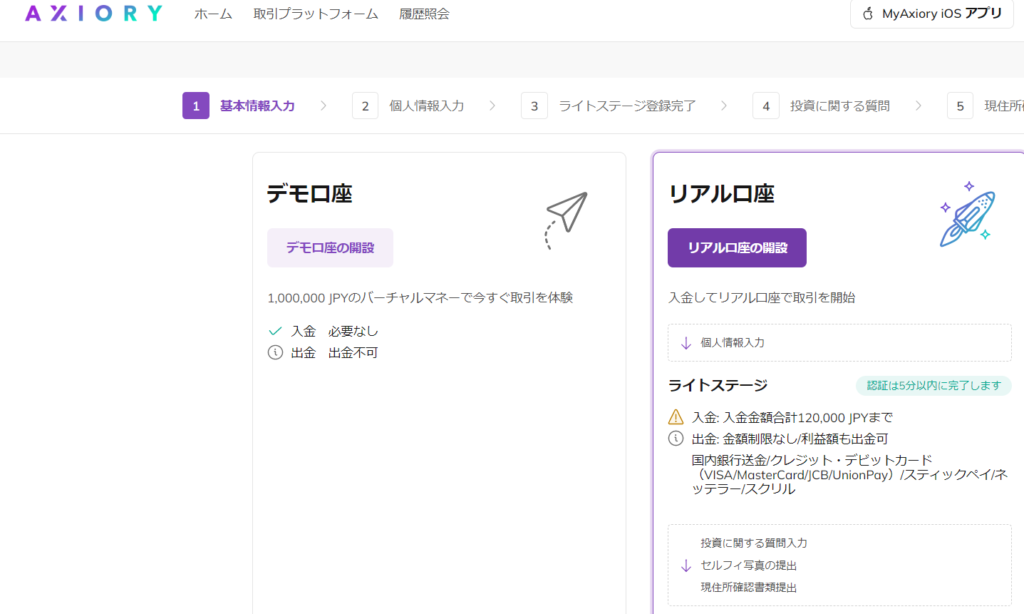Screen dimensions: 1024x614
Task: Select step 1 number badge
Action: click(x=196, y=106)
